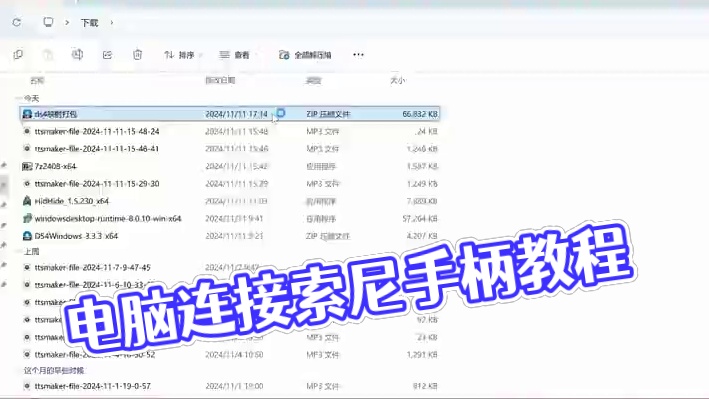
Task: Expand chevron before 下载 in breadcrumb
Action: click(67, 22)
